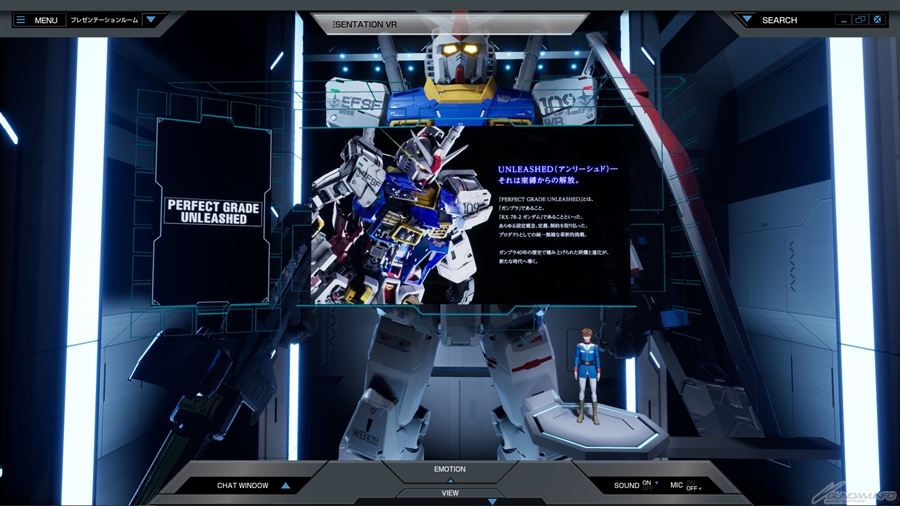Viewport: 900px width, 506px height.
Task: Expand the CHAT WINDOW panel
Action: point(285,485)
